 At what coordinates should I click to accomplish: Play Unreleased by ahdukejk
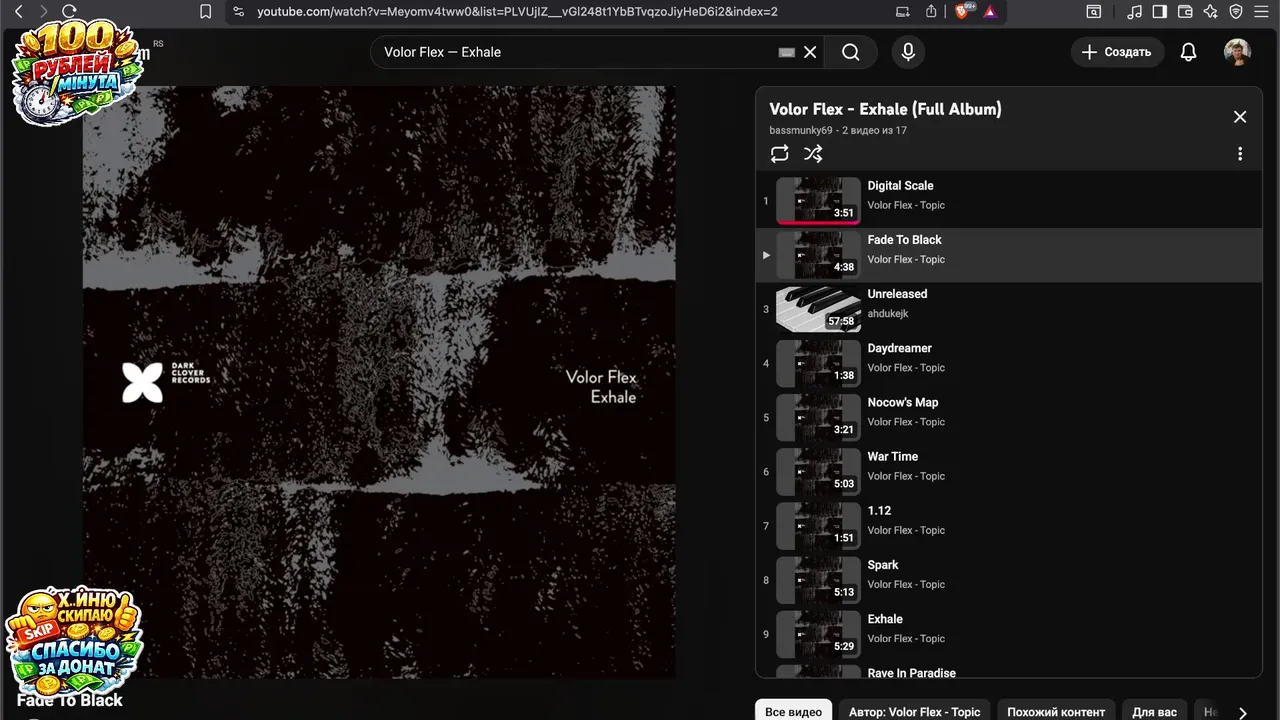pos(1008,309)
